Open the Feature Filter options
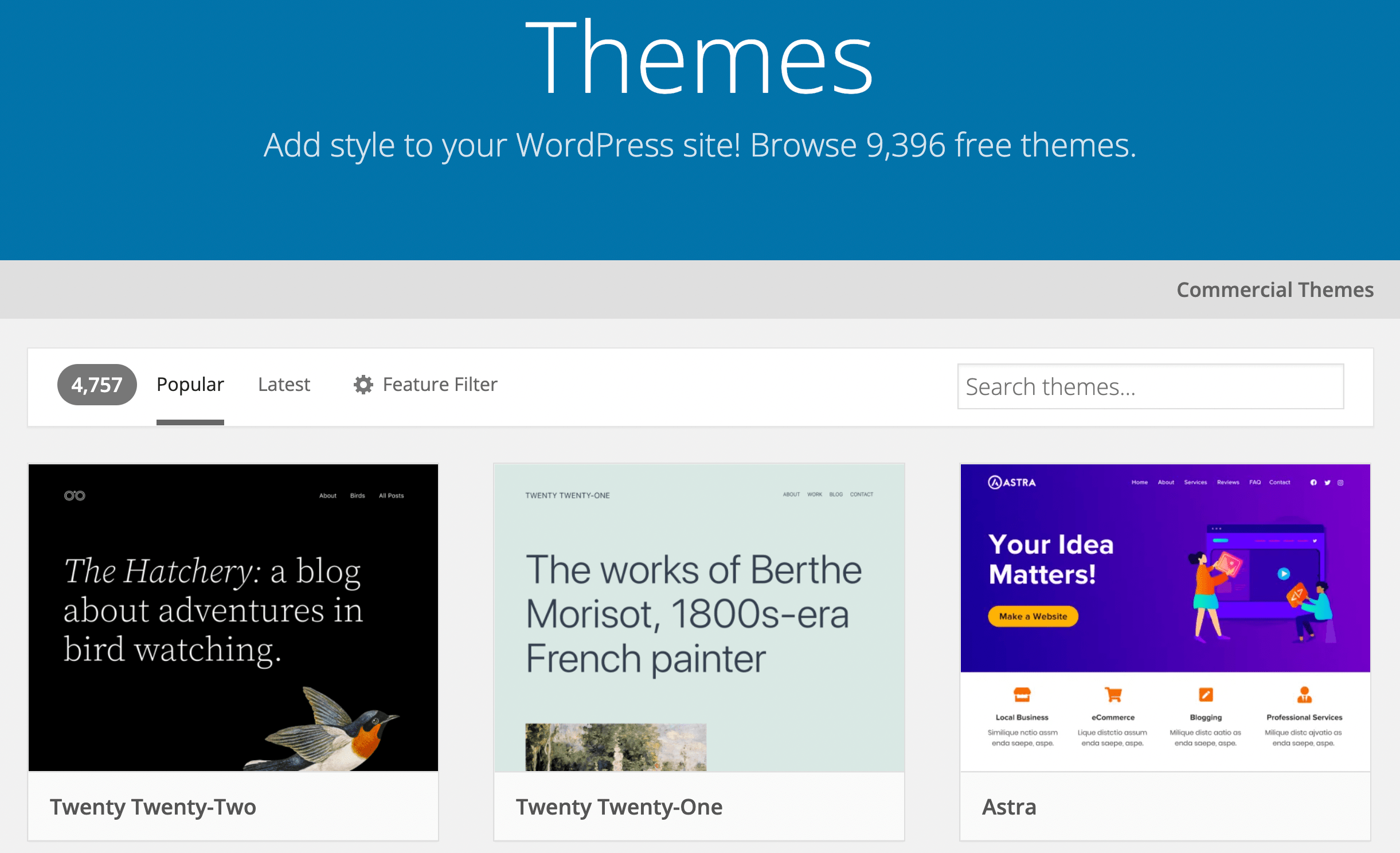This screenshot has width=1400, height=853. (x=439, y=384)
